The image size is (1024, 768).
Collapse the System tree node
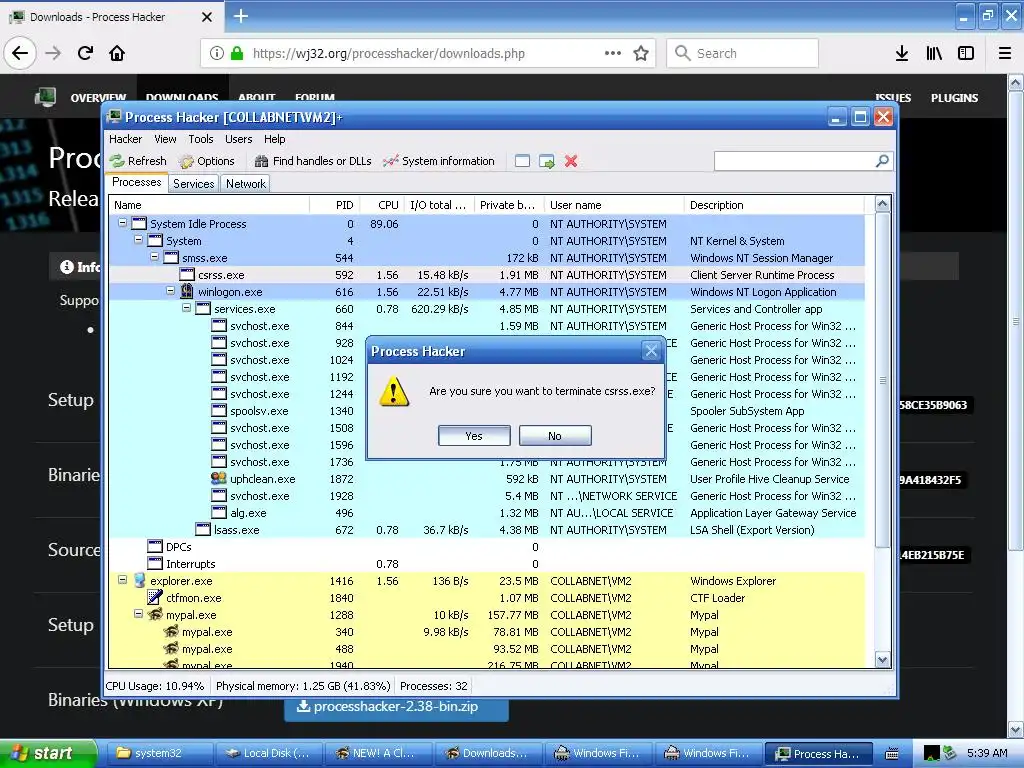pyautogui.click(x=138, y=240)
